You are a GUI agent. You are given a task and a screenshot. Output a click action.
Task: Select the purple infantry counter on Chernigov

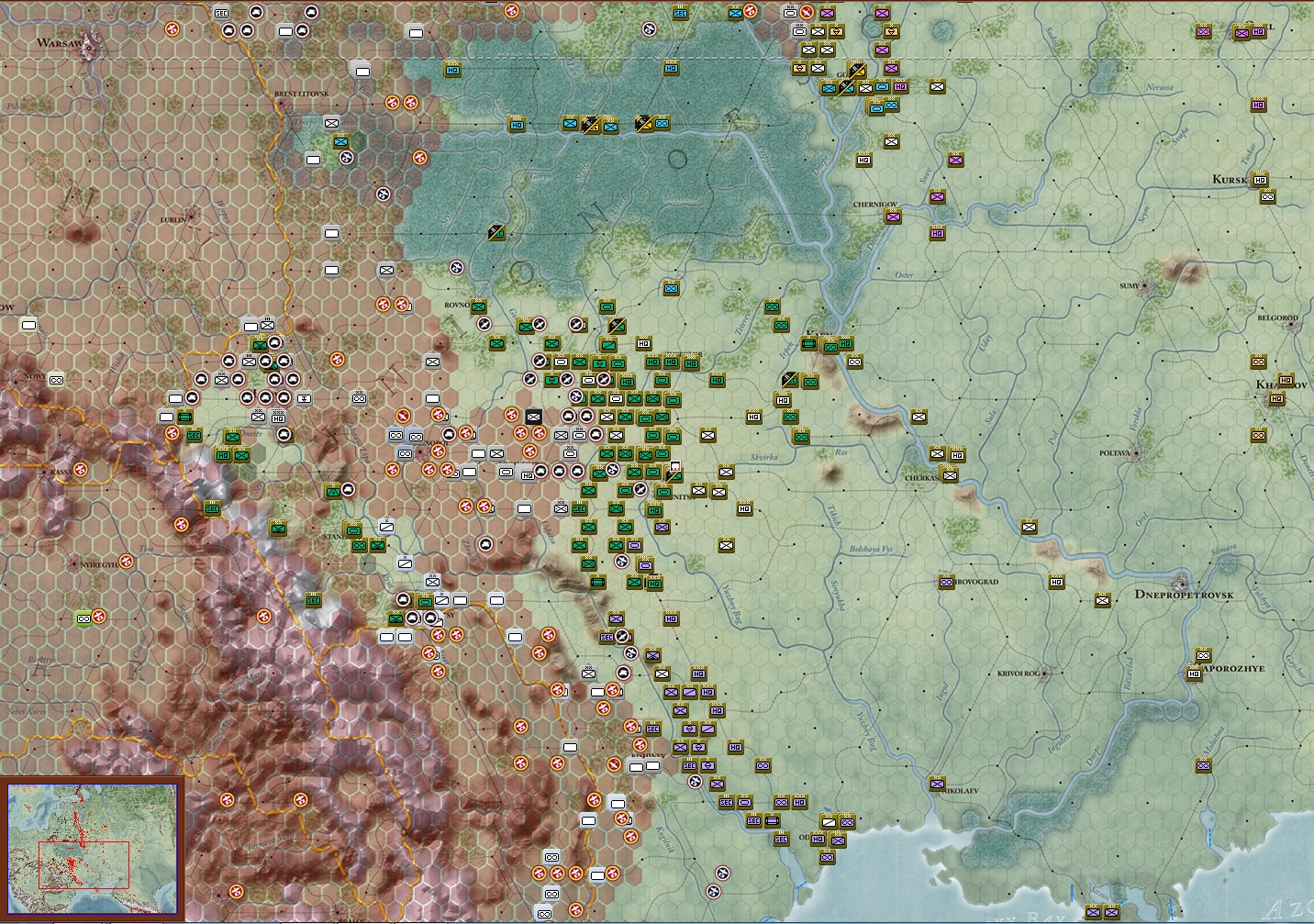892,217
